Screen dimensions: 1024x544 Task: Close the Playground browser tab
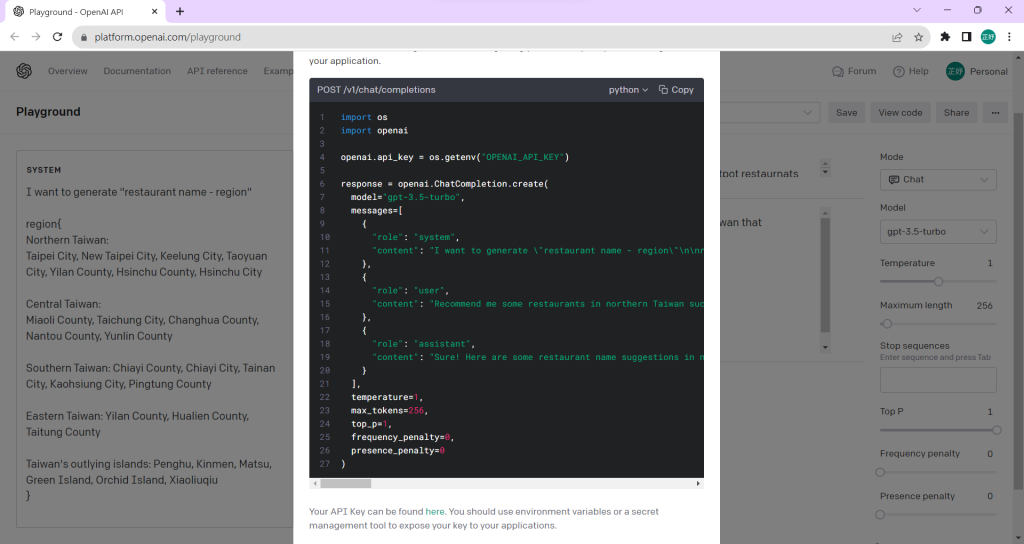coord(155,11)
